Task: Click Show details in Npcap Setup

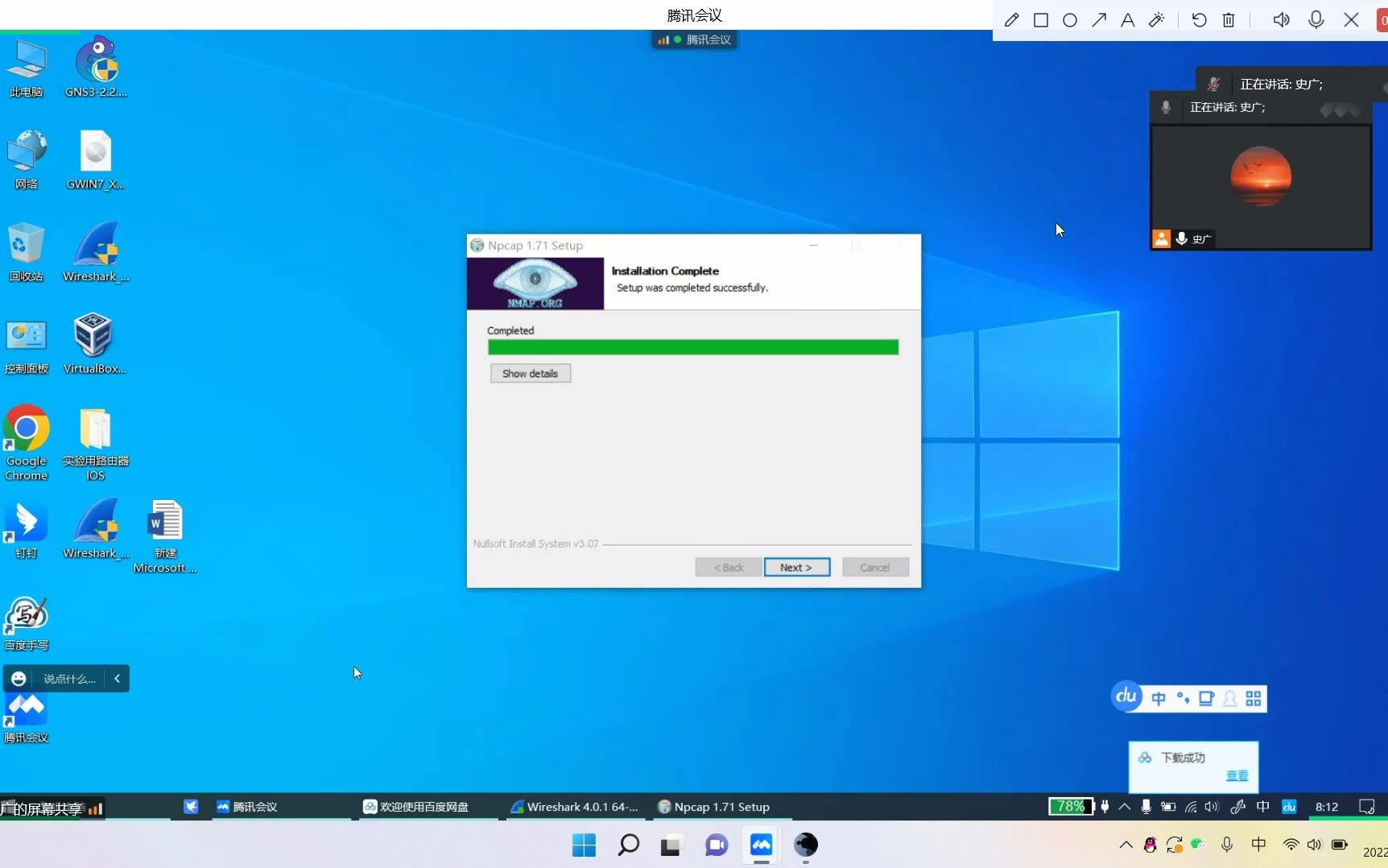Action: point(530,373)
